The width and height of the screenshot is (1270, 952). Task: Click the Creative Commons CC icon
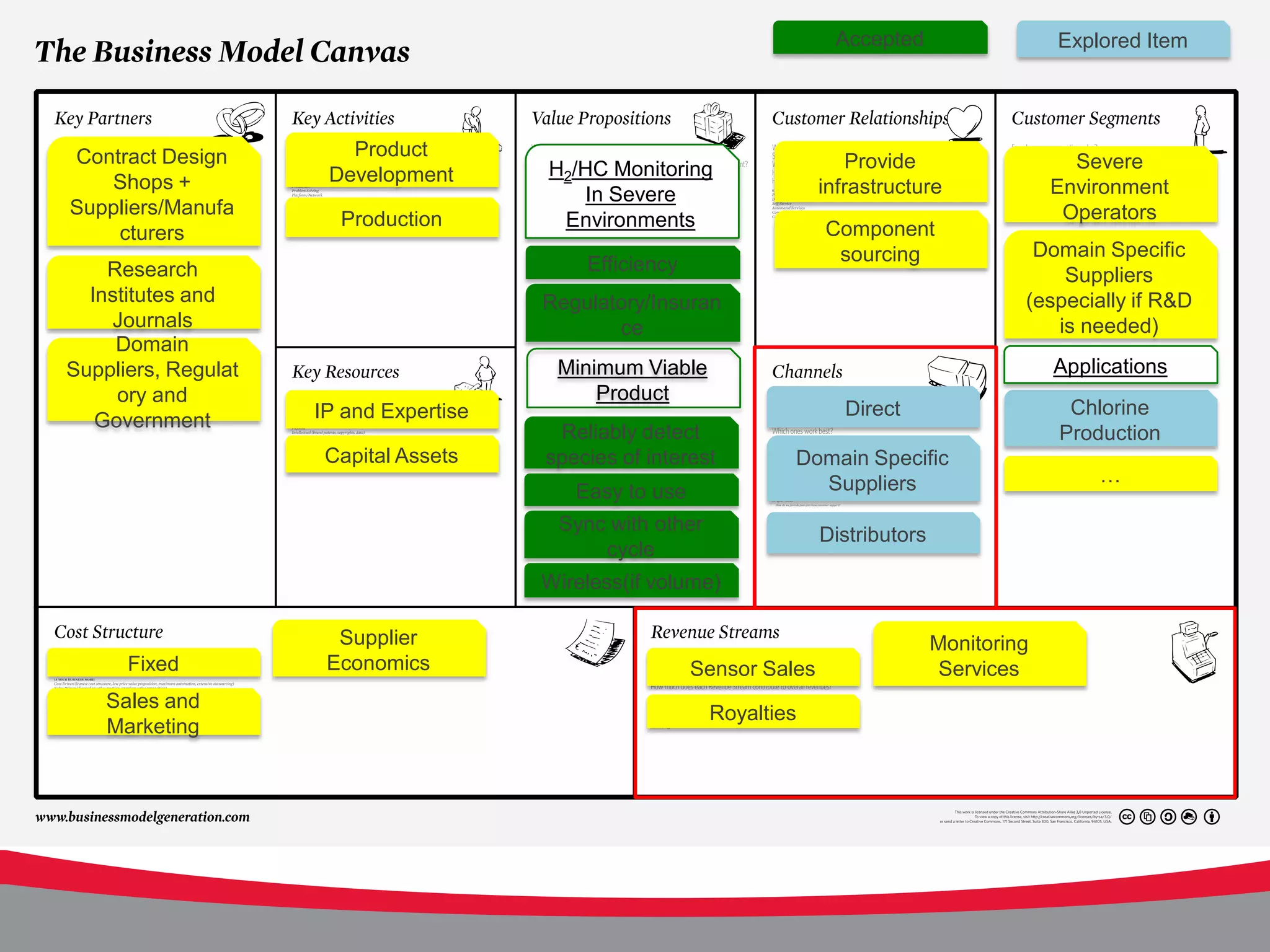[x=1127, y=817]
